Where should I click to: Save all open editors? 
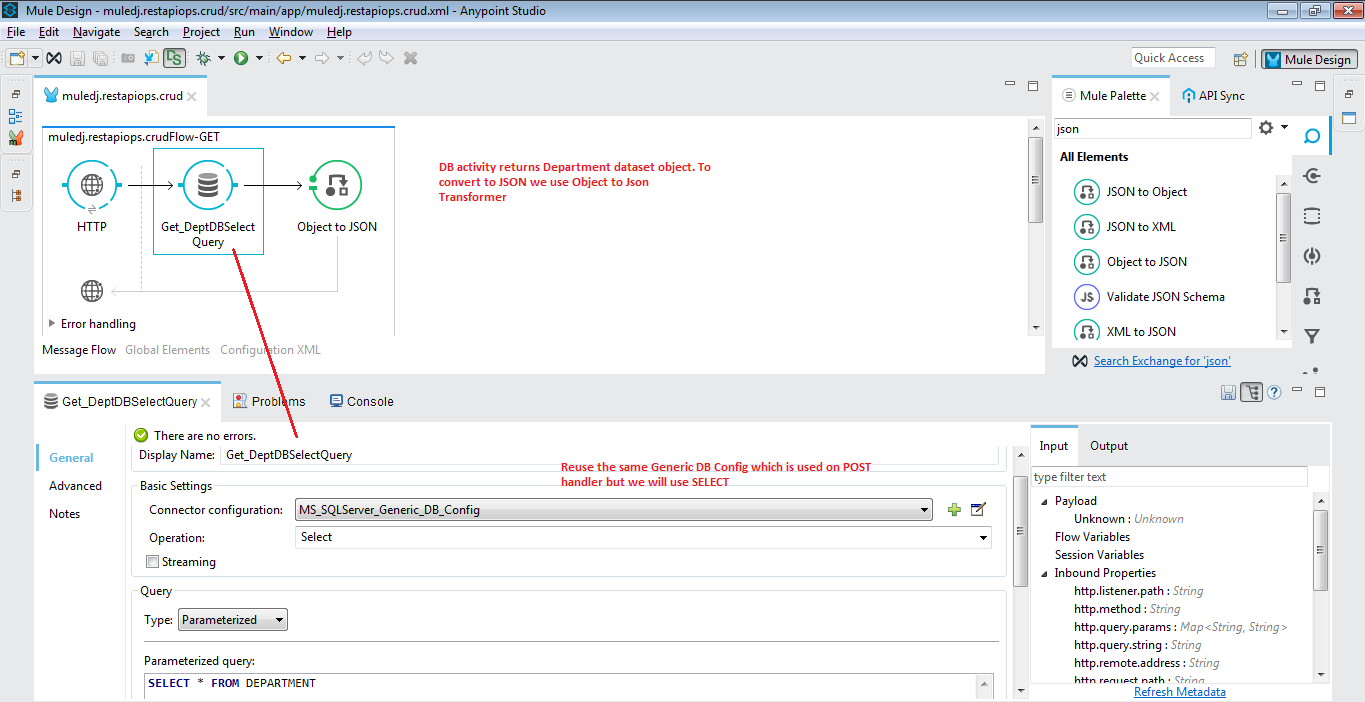tap(100, 57)
